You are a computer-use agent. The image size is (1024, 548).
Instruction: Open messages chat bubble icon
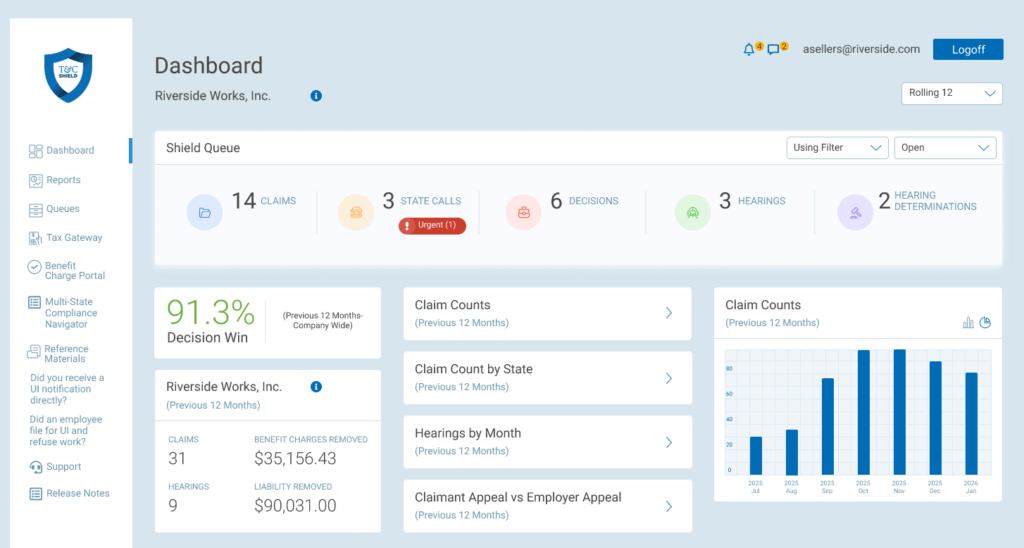point(773,50)
